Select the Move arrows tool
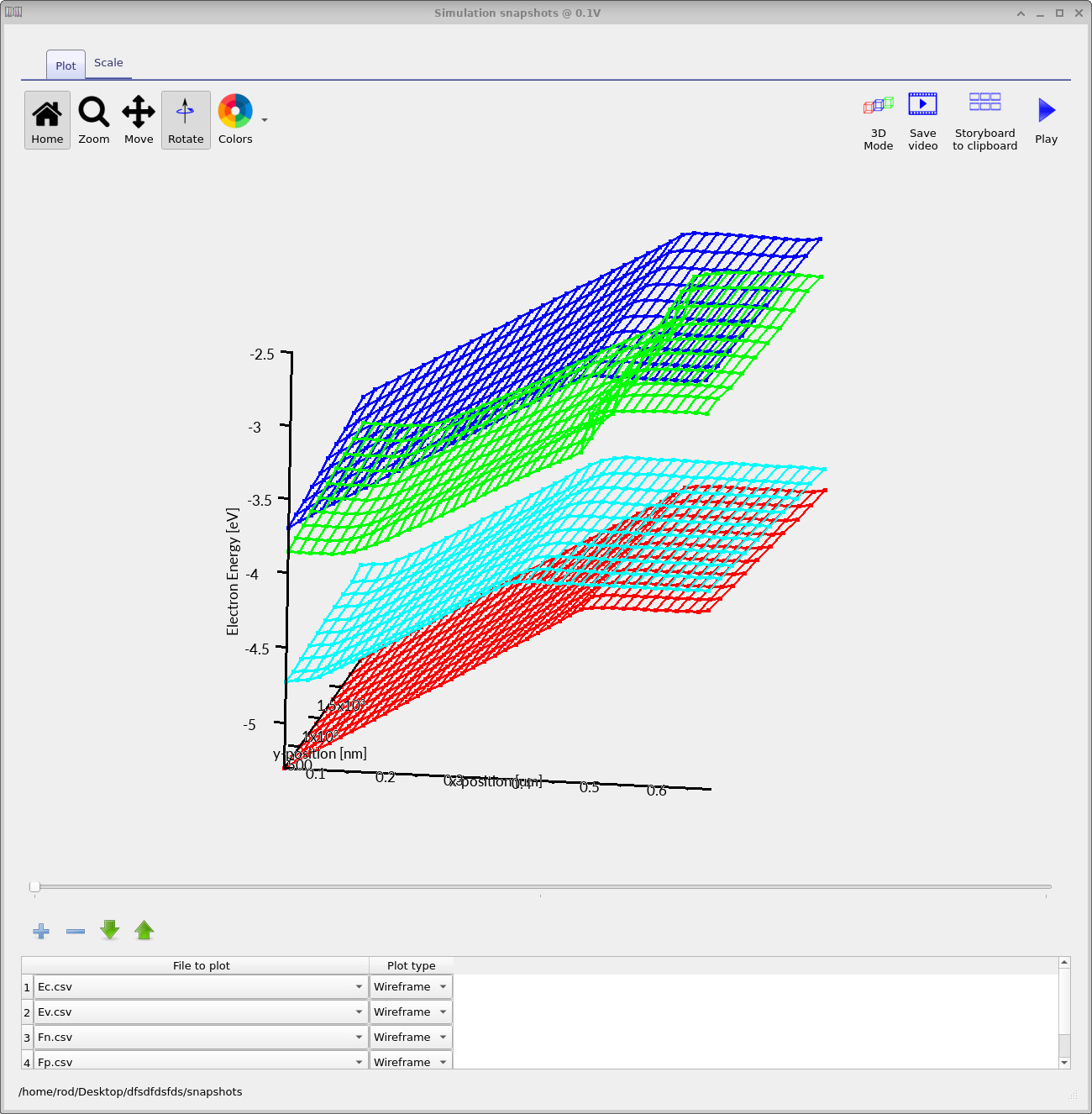The image size is (1092, 1114). click(x=139, y=119)
